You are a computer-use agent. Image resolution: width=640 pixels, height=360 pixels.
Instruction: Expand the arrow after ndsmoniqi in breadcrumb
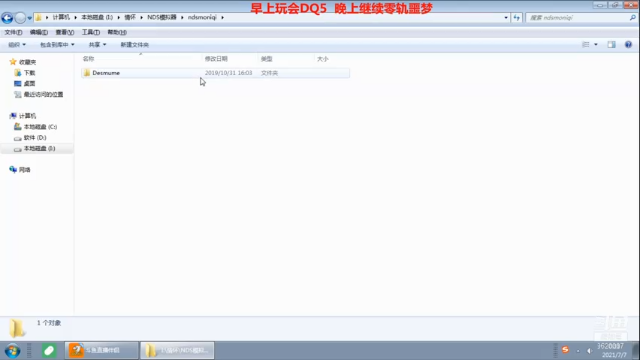point(222,18)
